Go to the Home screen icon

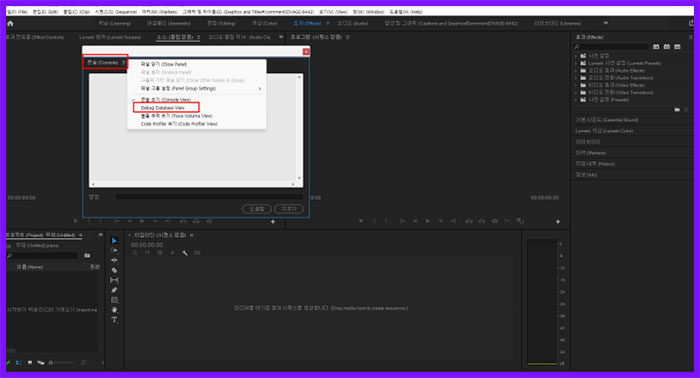10,23
